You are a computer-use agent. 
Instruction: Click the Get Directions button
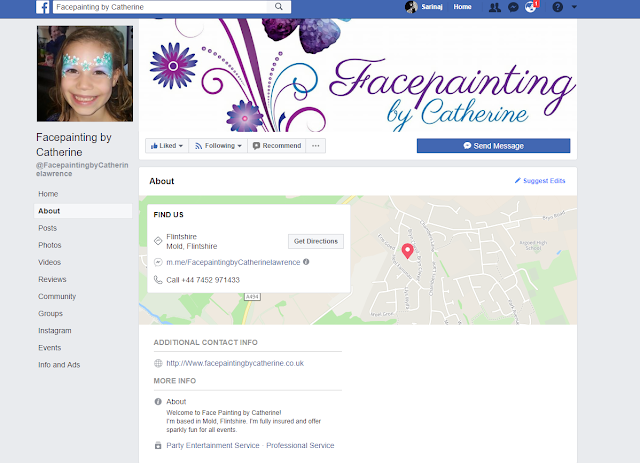(316, 241)
